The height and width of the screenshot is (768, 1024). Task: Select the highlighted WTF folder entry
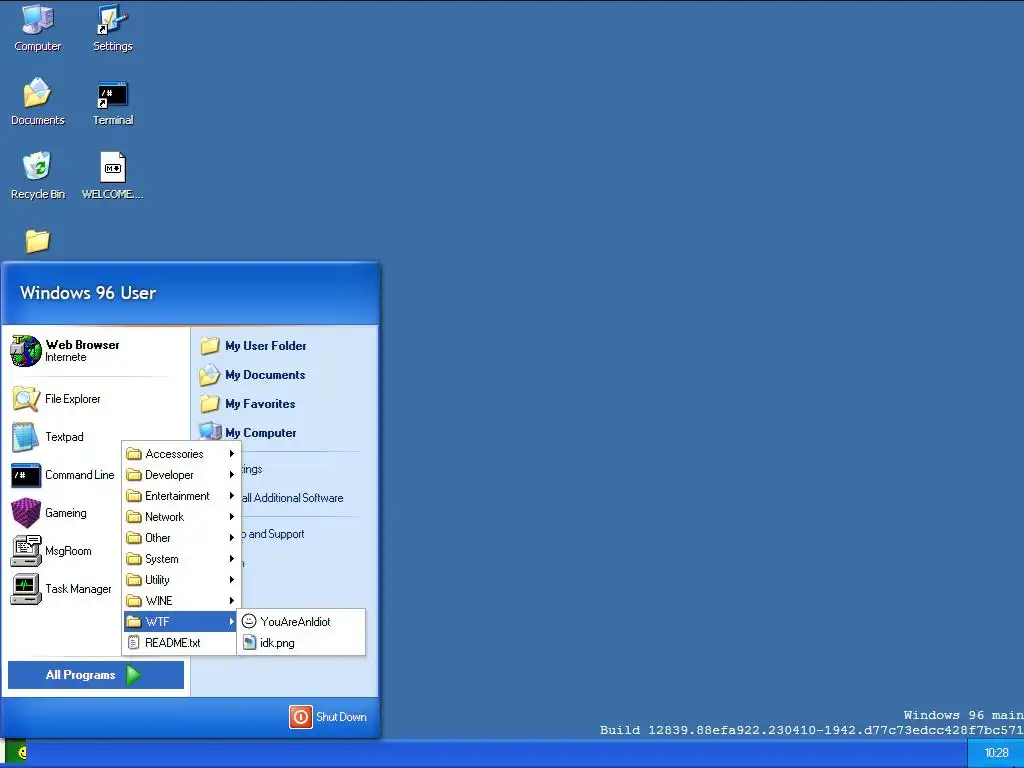[181, 622]
